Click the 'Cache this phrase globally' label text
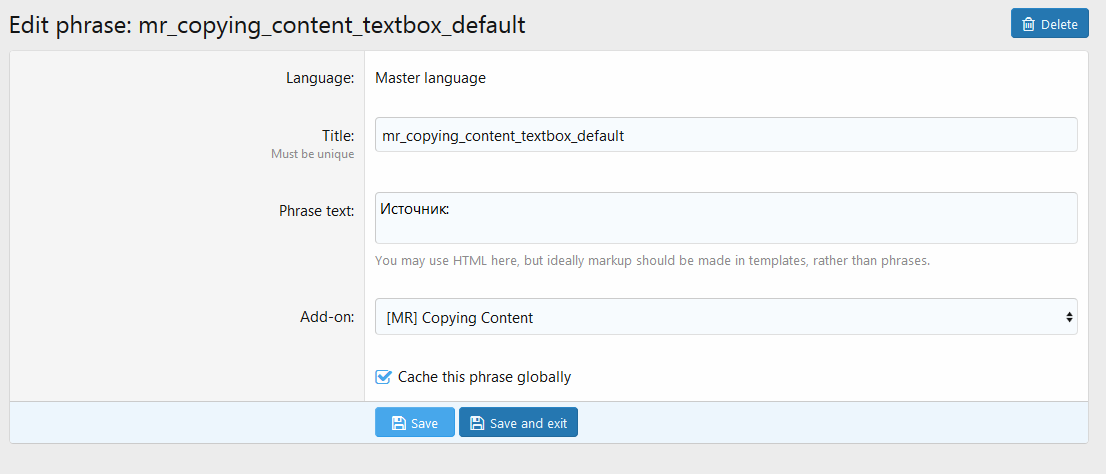Viewport: 1106px width, 474px height. pos(484,377)
